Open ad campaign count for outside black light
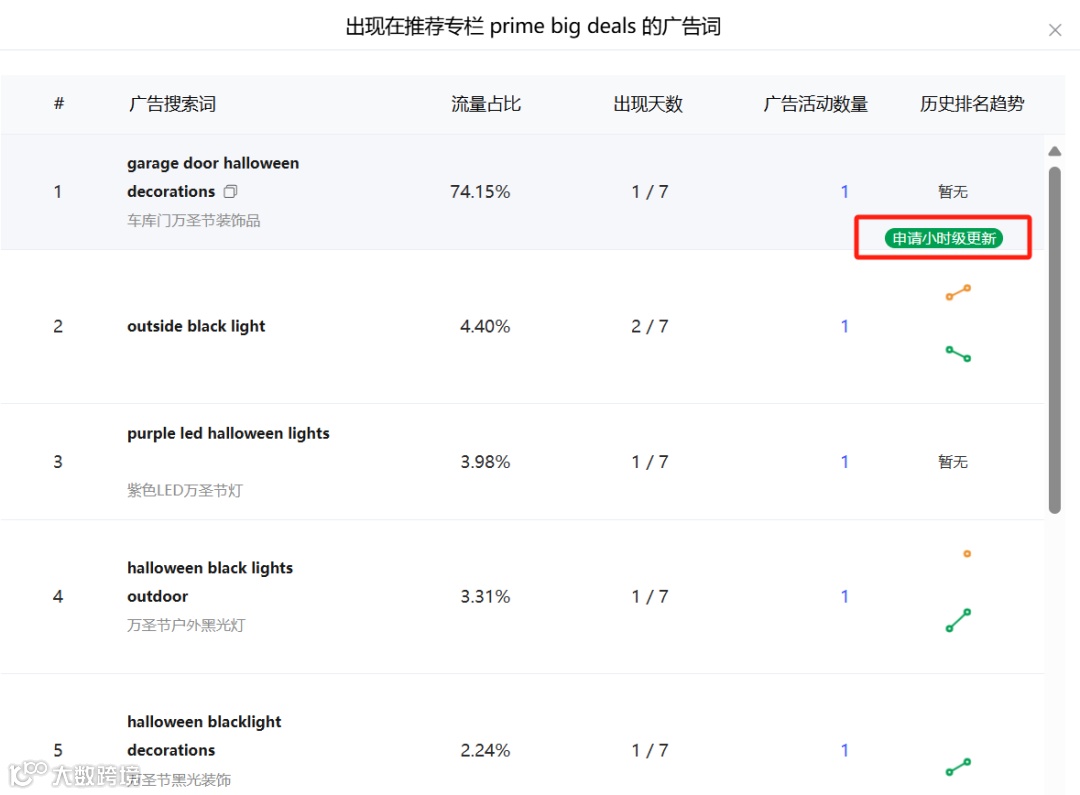1080x795 pixels. pos(844,326)
